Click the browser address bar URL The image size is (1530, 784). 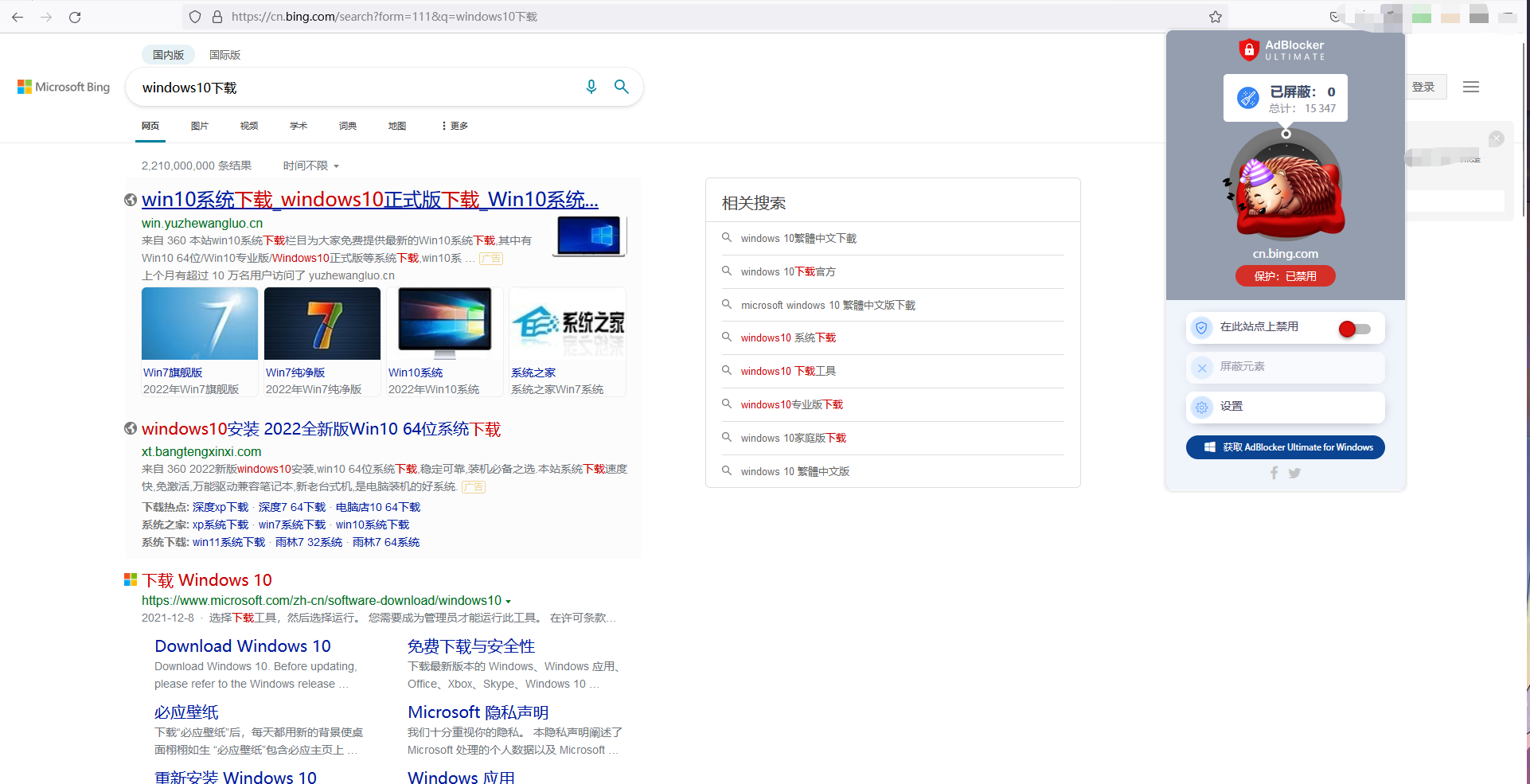click(x=384, y=17)
